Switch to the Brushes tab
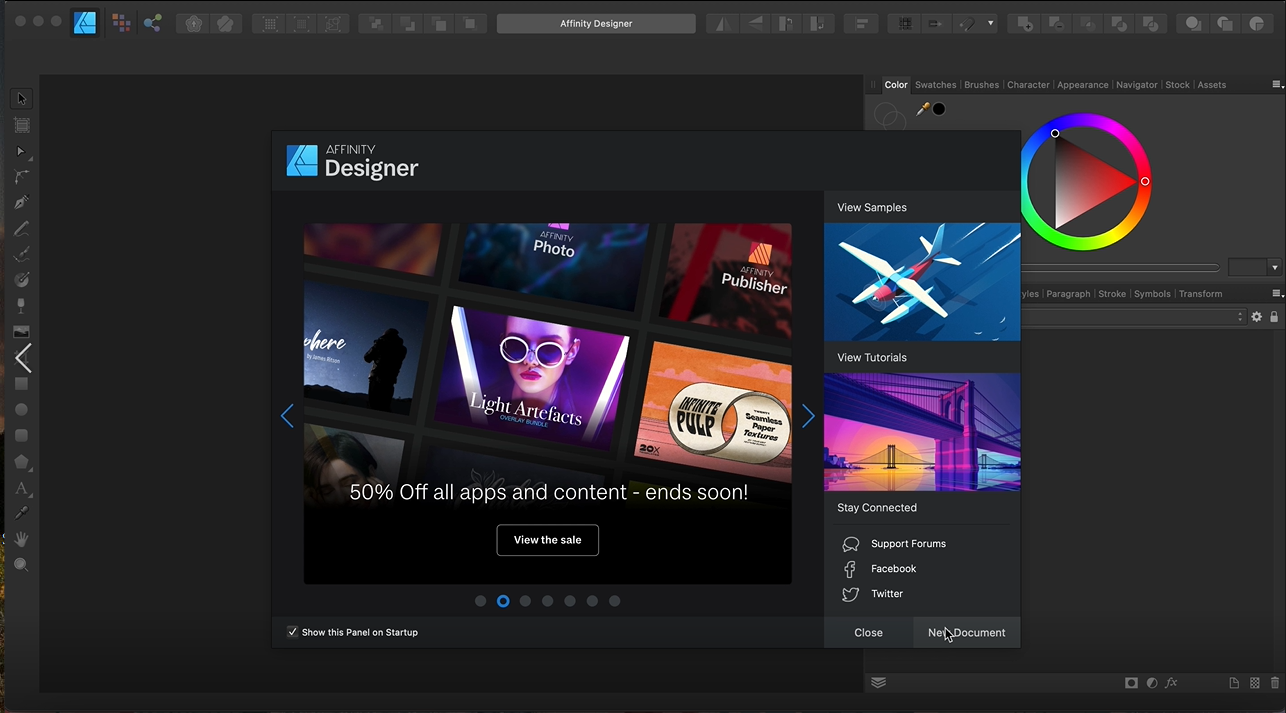This screenshot has width=1286, height=713. pos(981,85)
